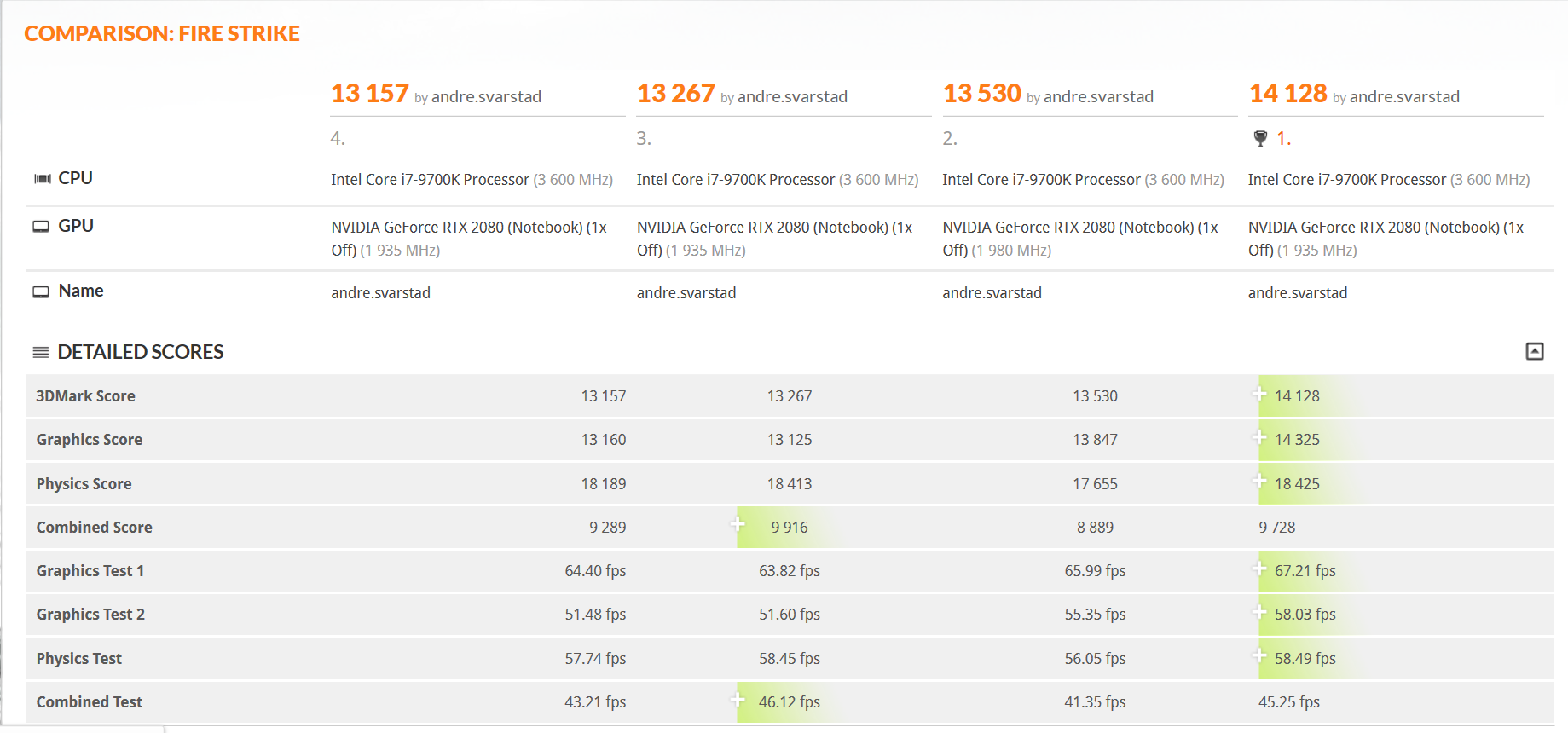Screen dimensions: 1568x733
Task: Click plus icon beside 9 916 combined score
Action: [738, 524]
